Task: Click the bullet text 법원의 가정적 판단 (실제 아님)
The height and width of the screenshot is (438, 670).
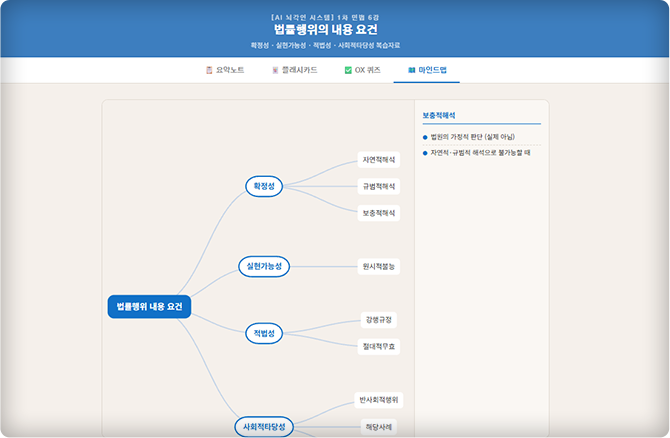Action: click(473, 137)
